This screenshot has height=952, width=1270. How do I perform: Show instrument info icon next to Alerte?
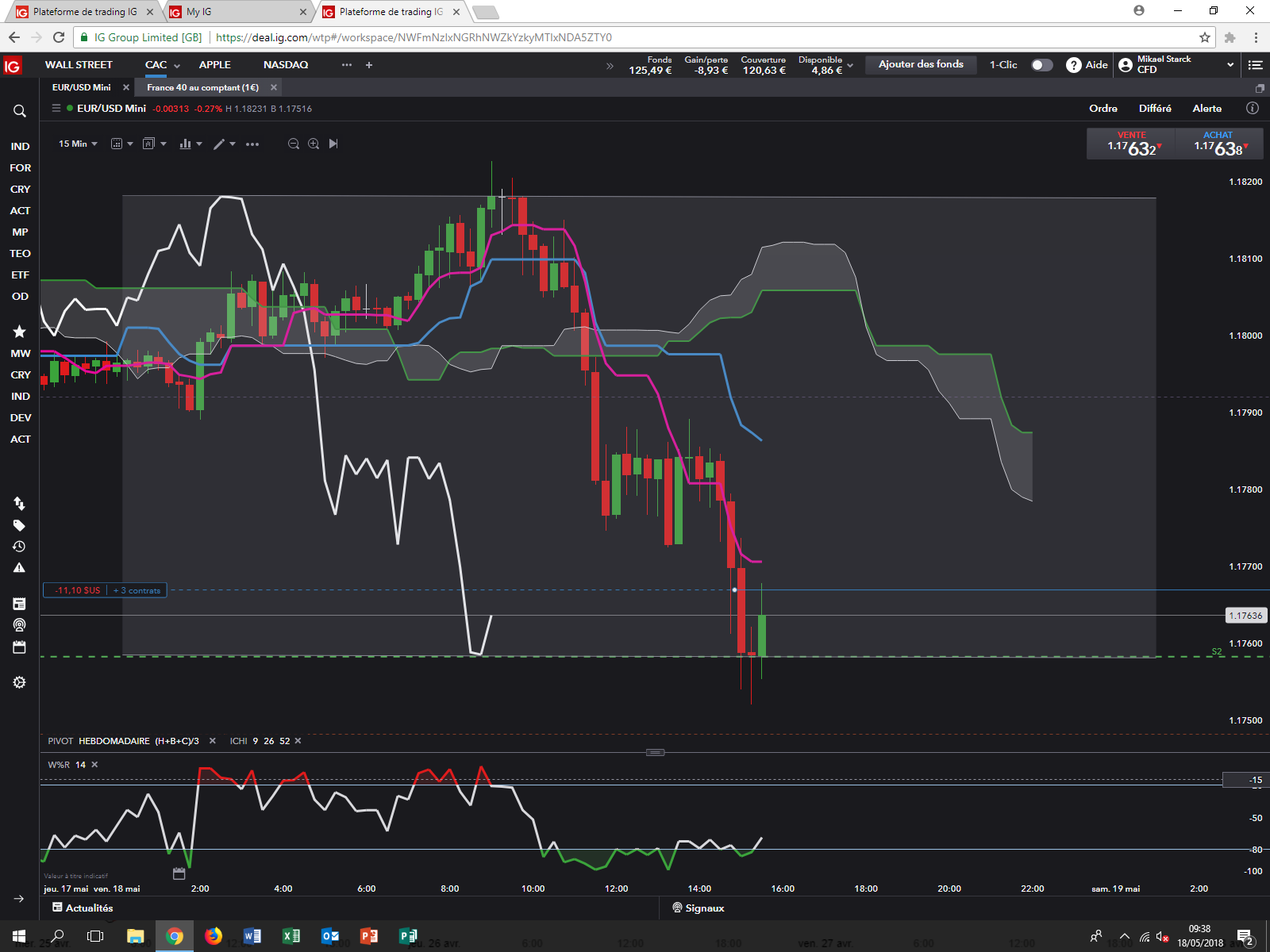[1253, 108]
